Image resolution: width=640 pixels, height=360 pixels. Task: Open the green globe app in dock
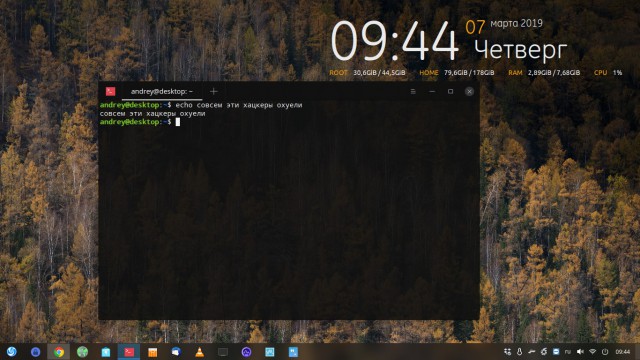[x=82, y=352]
